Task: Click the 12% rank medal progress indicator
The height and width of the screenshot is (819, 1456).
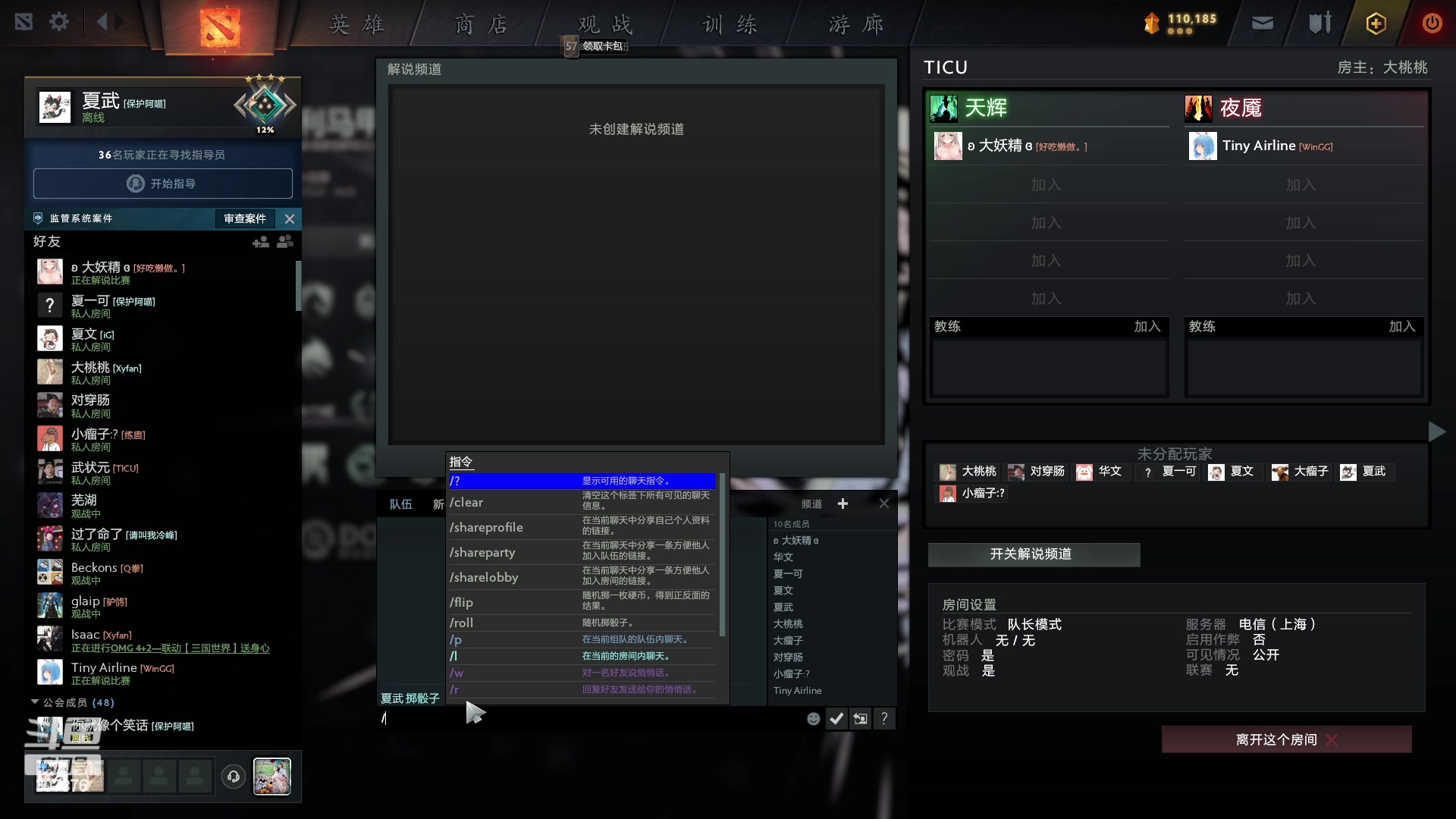Action: click(x=265, y=106)
